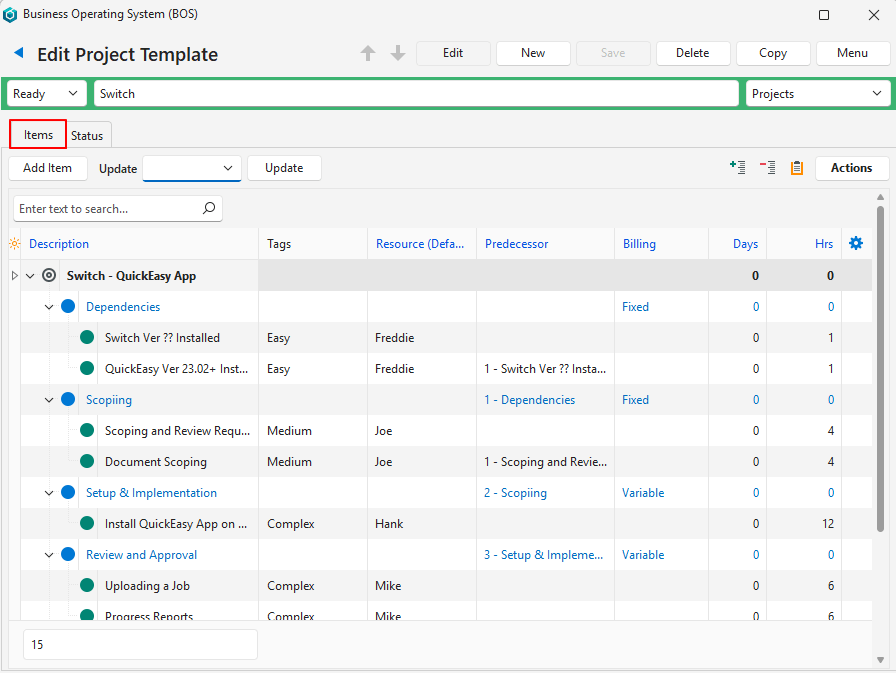Open the Update field dropdown
Image resolution: width=896 pixels, height=673 pixels.
(x=192, y=168)
